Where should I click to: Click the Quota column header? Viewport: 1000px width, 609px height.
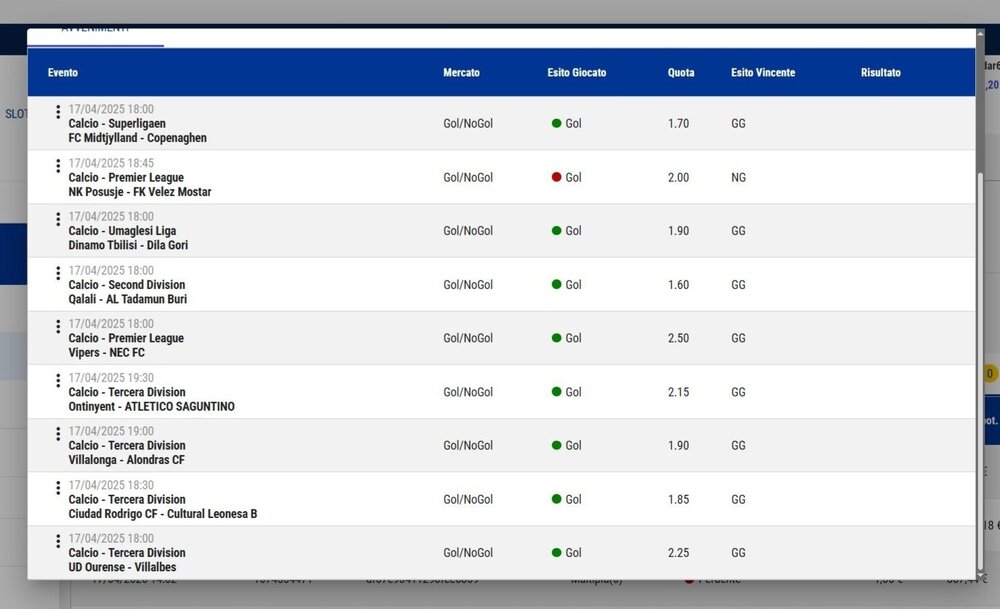[681, 72]
